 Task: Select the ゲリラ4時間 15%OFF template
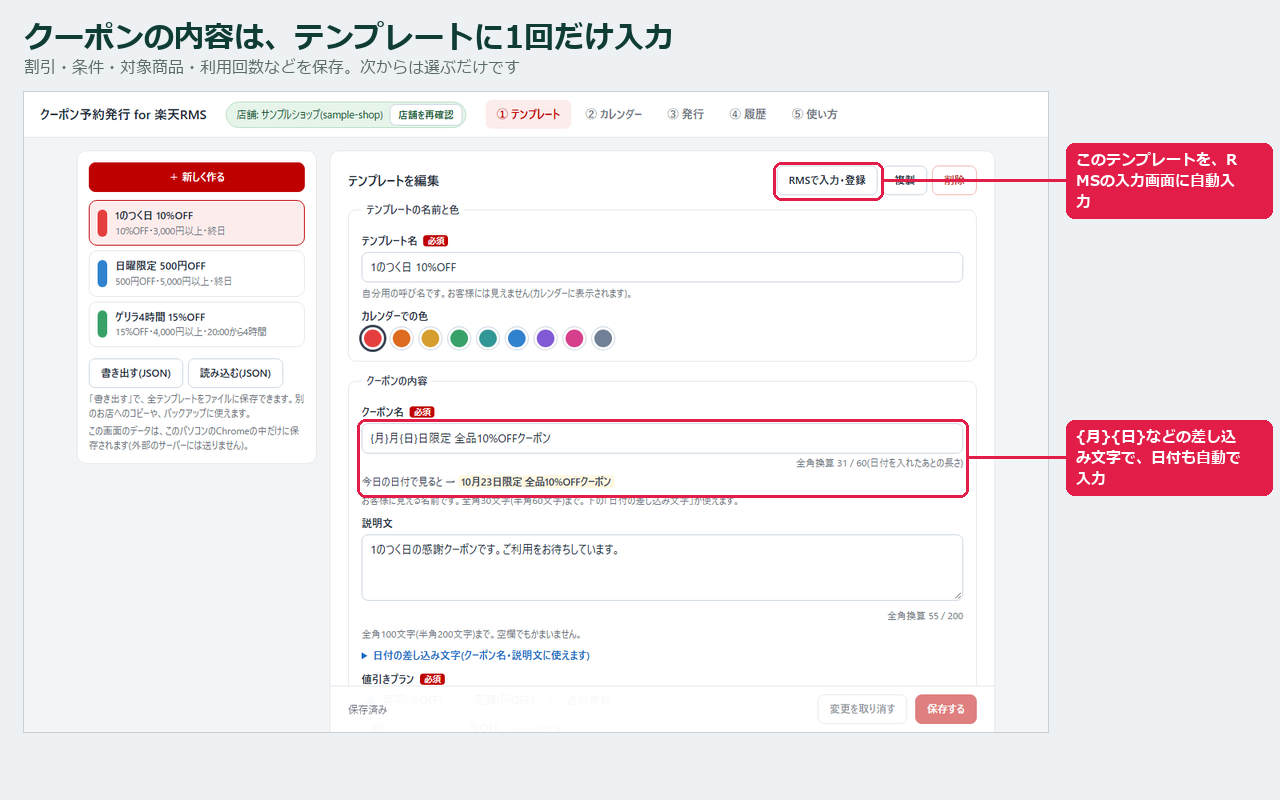click(x=197, y=324)
